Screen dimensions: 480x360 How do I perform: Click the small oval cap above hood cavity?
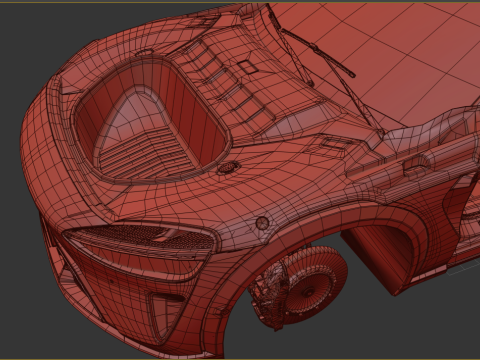(x=144, y=52)
